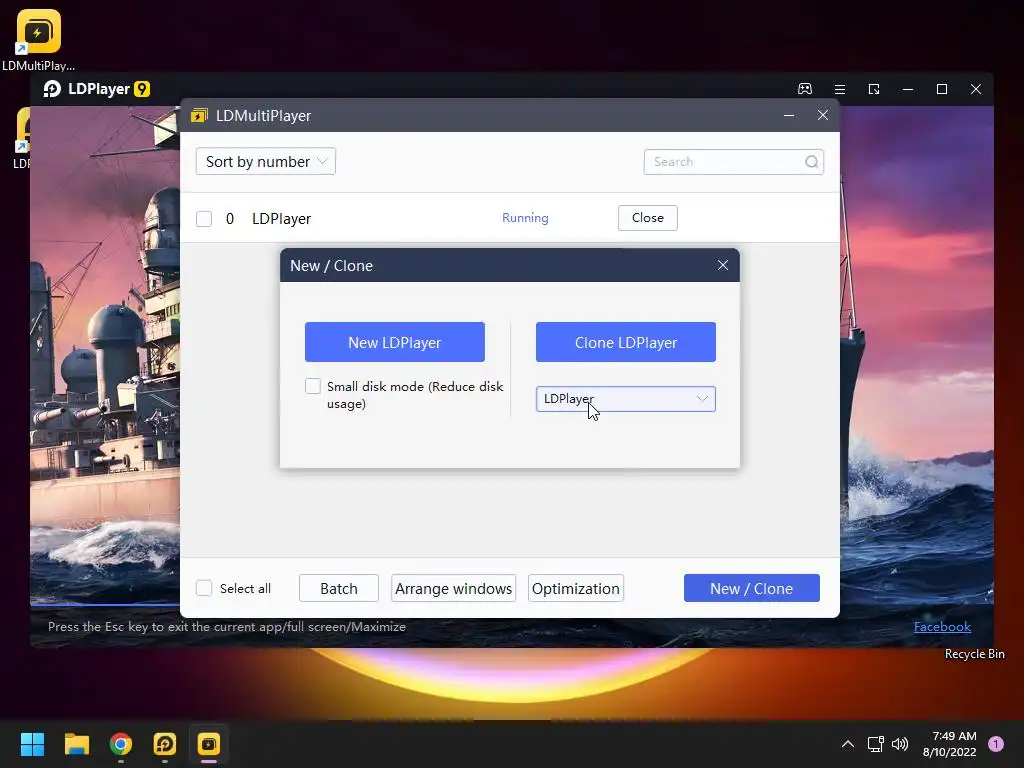
Task: Click Arrange windows button
Action: click(x=453, y=588)
